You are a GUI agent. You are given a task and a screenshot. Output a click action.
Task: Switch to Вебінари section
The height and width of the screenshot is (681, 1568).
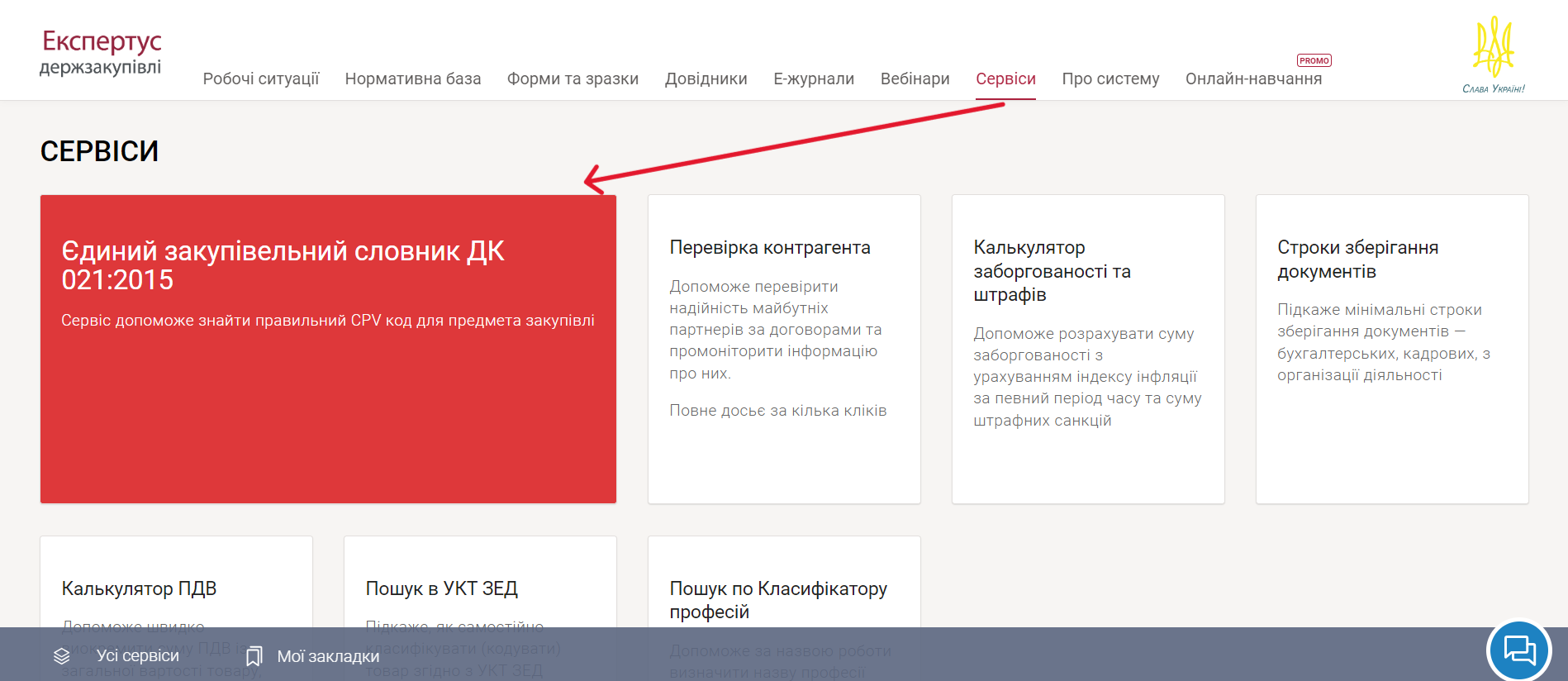[x=915, y=79]
